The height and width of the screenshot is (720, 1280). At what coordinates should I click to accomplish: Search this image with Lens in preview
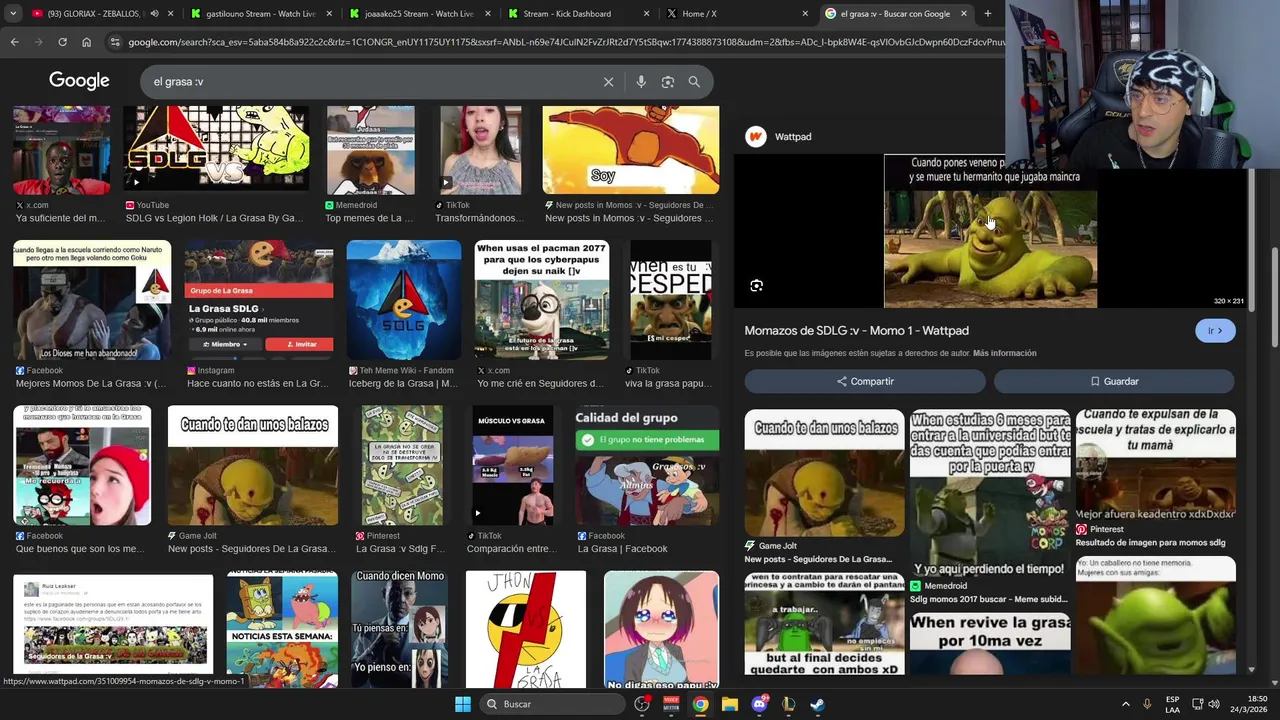pyautogui.click(x=756, y=286)
